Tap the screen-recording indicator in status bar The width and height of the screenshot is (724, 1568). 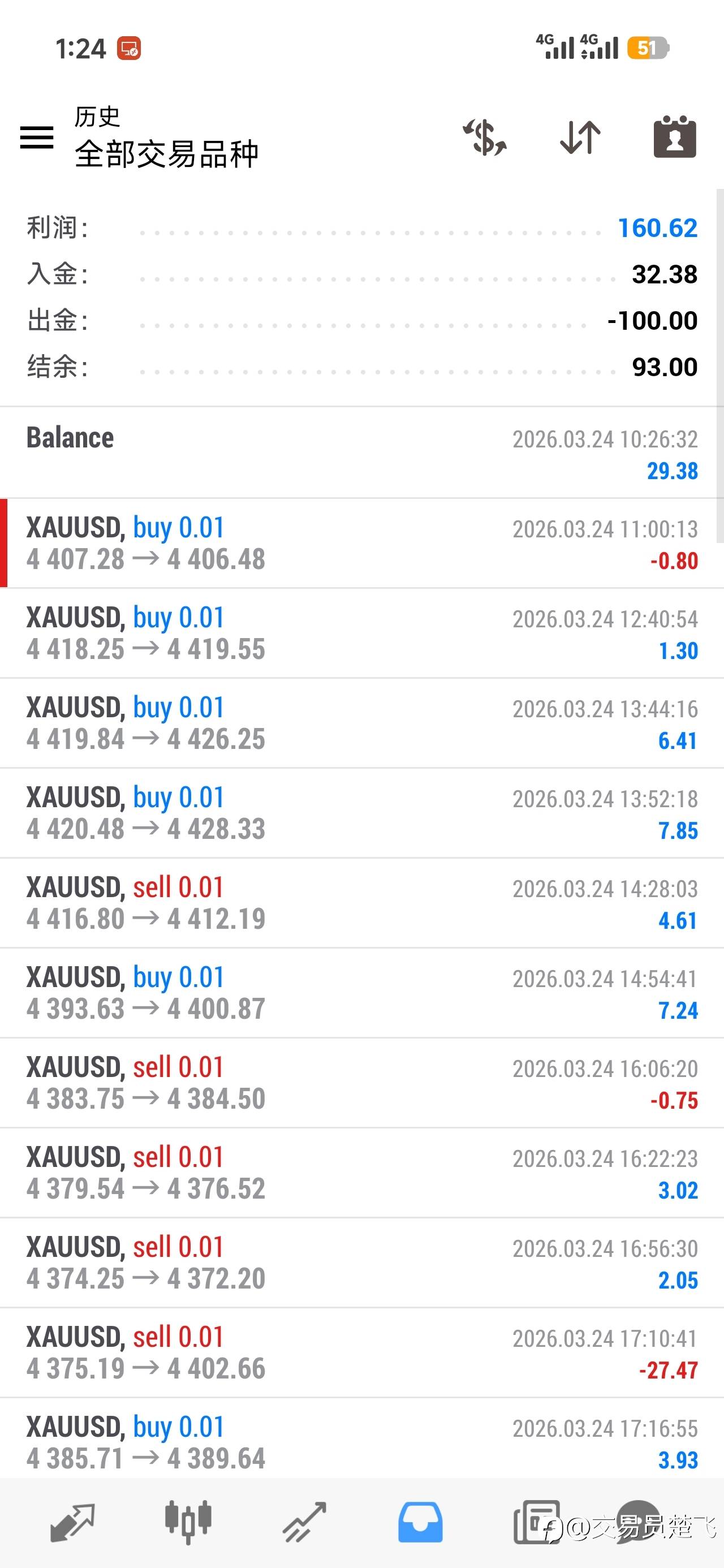(x=129, y=49)
